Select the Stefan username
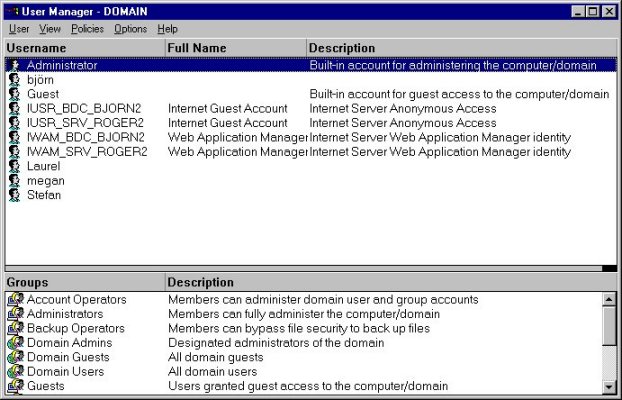 click(44, 195)
